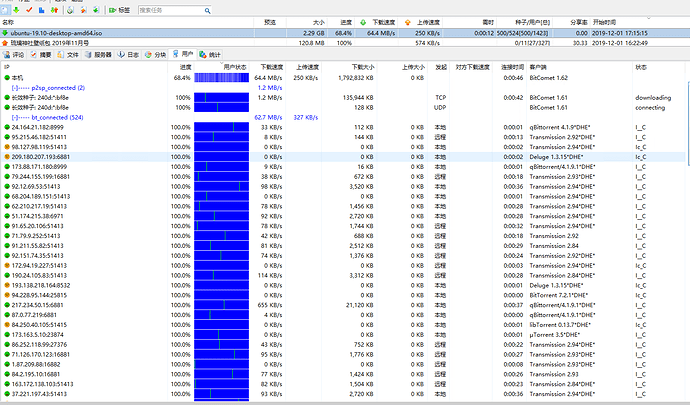The height and width of the screenshot is (405, 690).
Task: Sort peer list by 客户端 column
Action: click(x=540, y=67)
